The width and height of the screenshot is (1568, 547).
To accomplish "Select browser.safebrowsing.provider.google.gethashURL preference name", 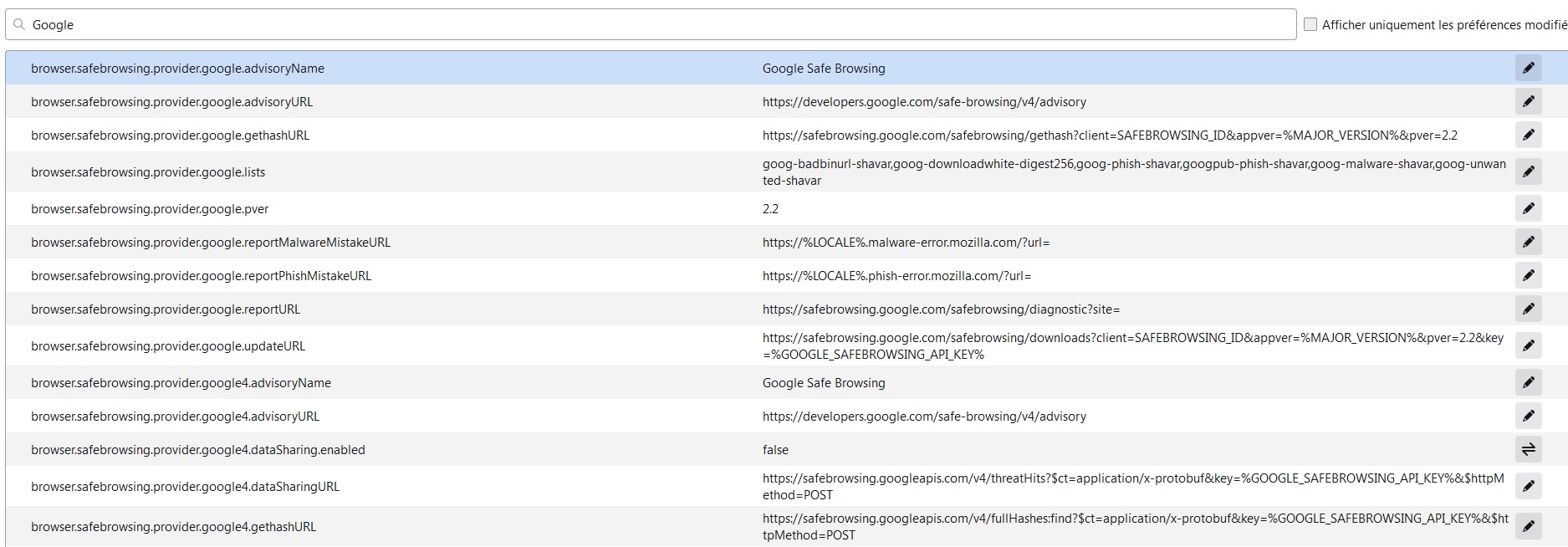I will pos(170,135).
